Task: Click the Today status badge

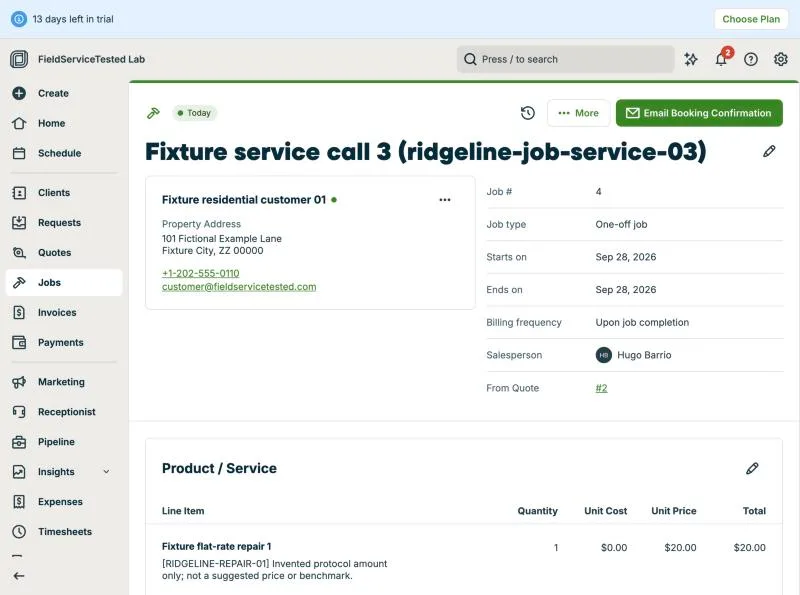Action: click(x=194, y=113)
